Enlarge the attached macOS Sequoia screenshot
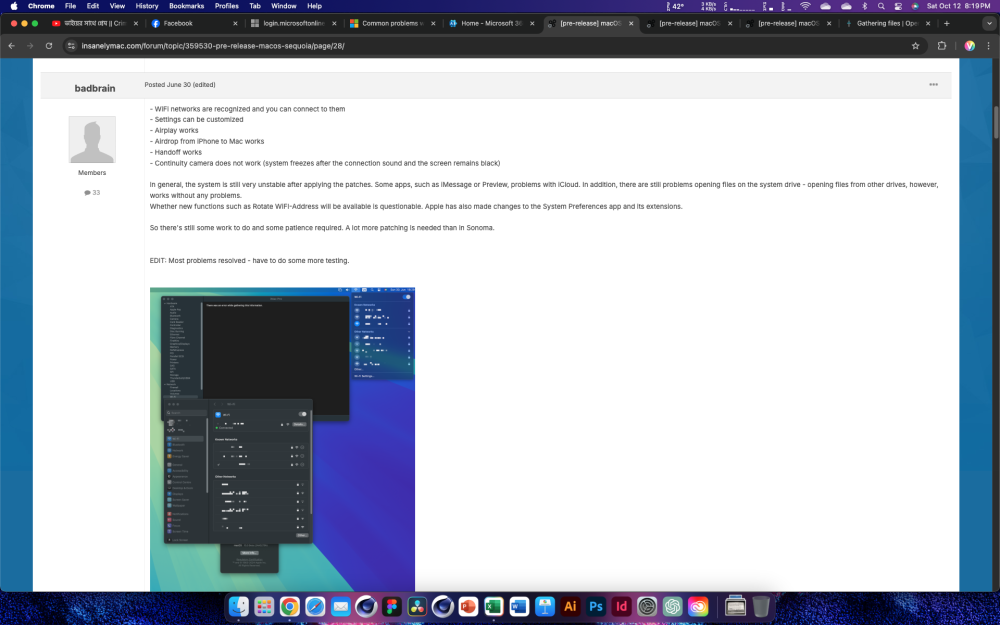The height and width of the screenshot is (625, 1000). point(283,439)
